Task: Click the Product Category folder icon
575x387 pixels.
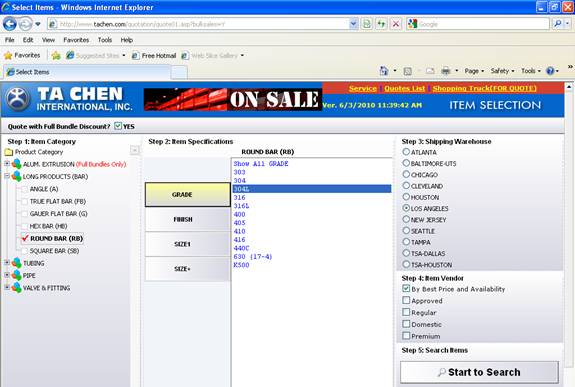Action: pyautogui.click(x=9, y=152)
